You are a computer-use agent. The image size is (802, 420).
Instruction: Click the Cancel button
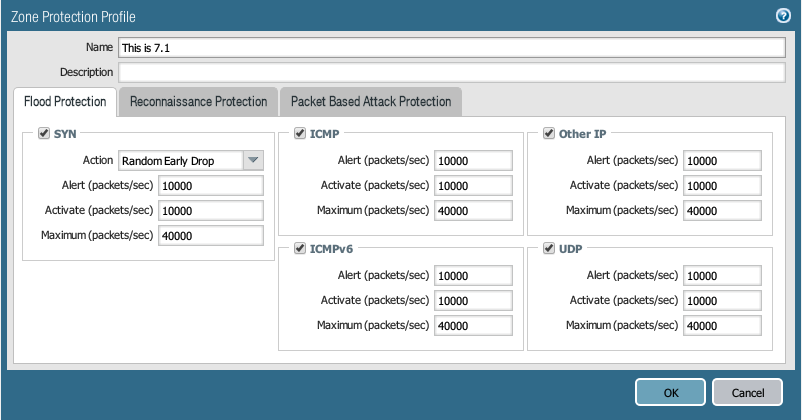coord(747,393)
